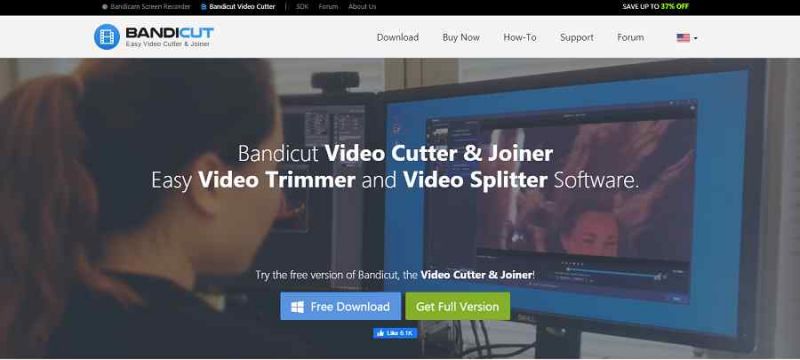Screen dimensions: 800x360
Task: Click the Bandicam Screen Recorder link
Action: (x=150, y=7)
